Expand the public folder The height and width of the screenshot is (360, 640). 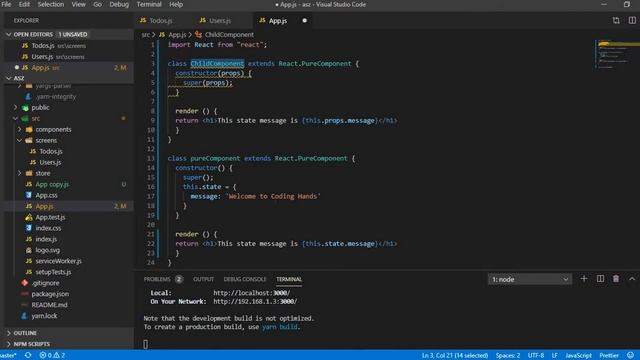coord(40,108)
